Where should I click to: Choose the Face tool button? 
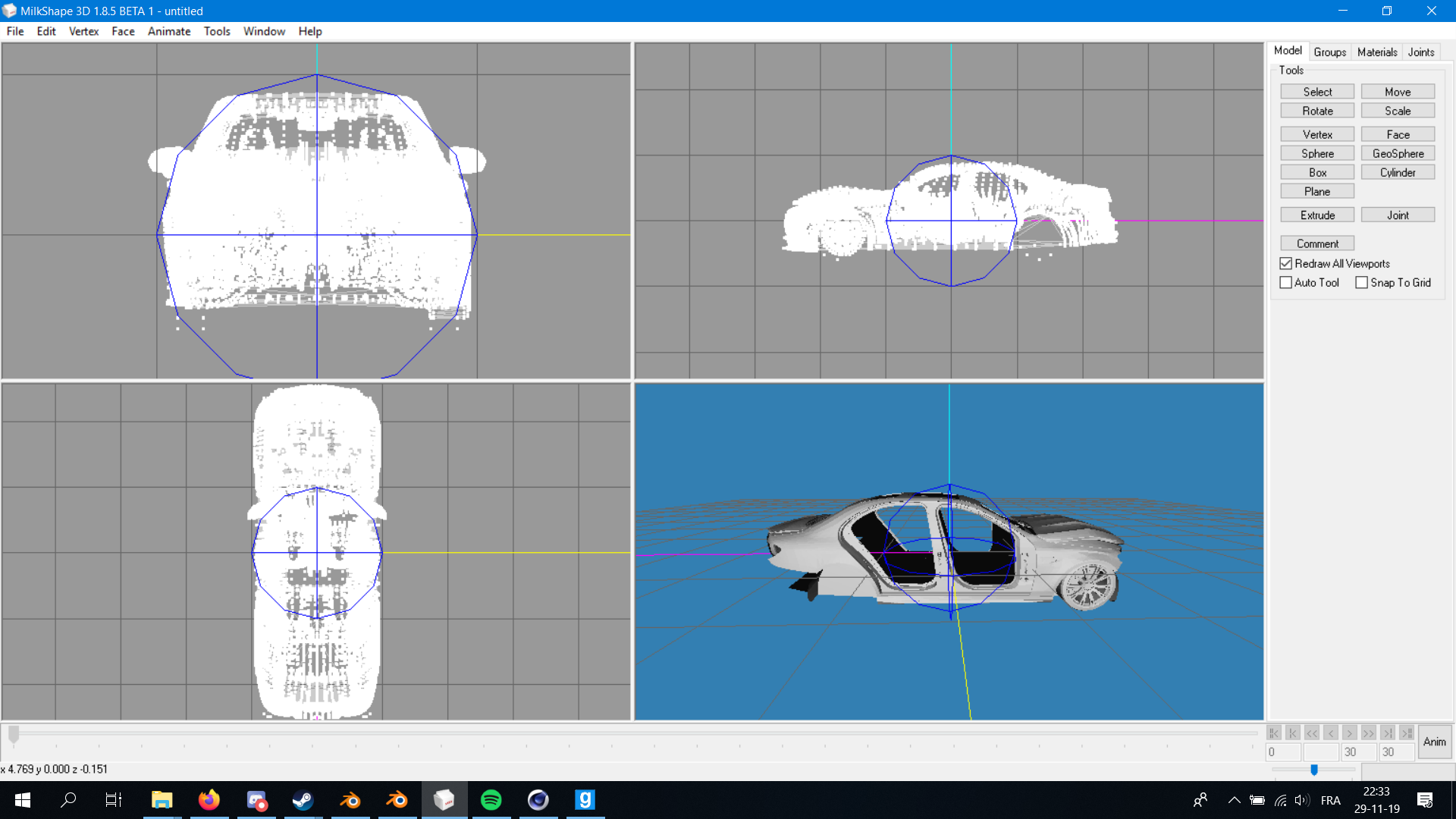pos(1398,134)
